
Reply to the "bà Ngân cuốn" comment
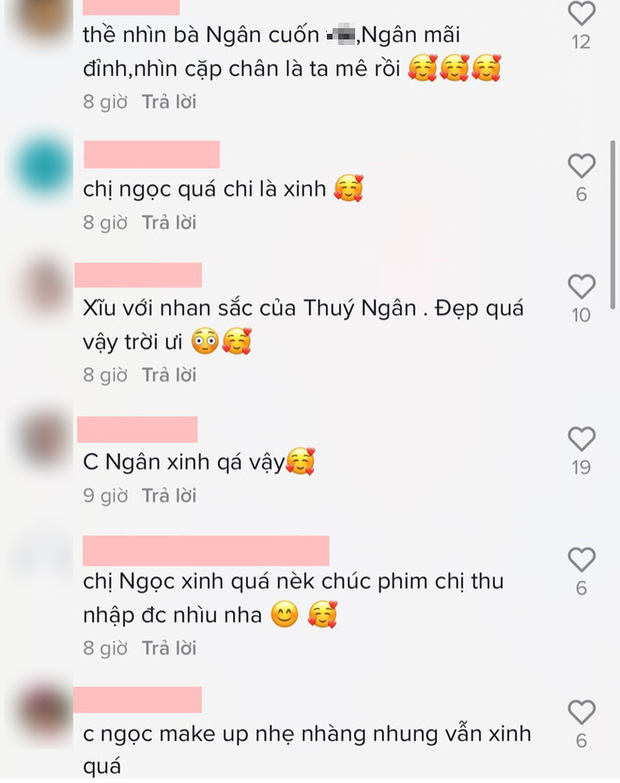point(169,102)
